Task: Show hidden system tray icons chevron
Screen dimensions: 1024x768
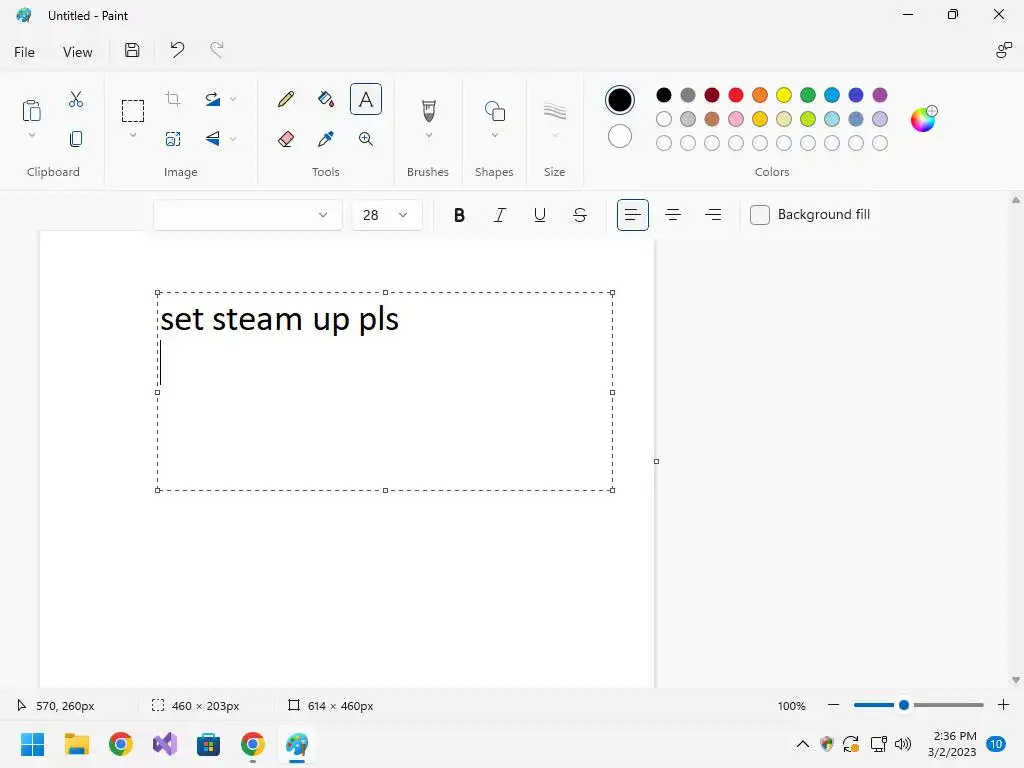Action: coord(803,744)
